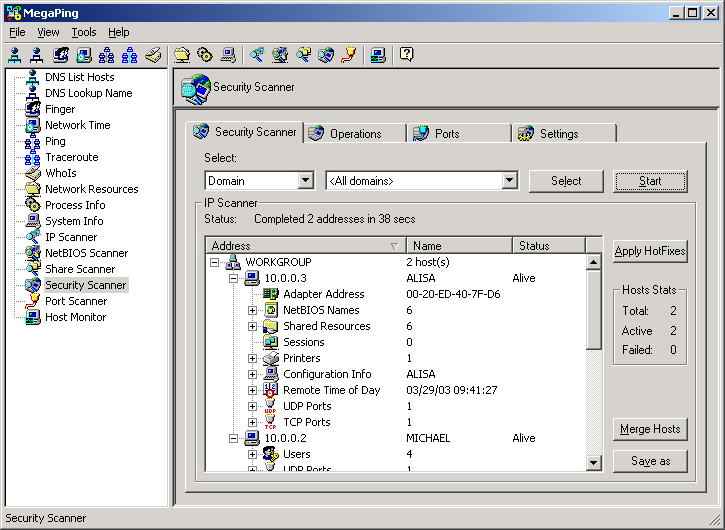
Task: Select DNS List Hosts in the left tree
Action: 80,77
